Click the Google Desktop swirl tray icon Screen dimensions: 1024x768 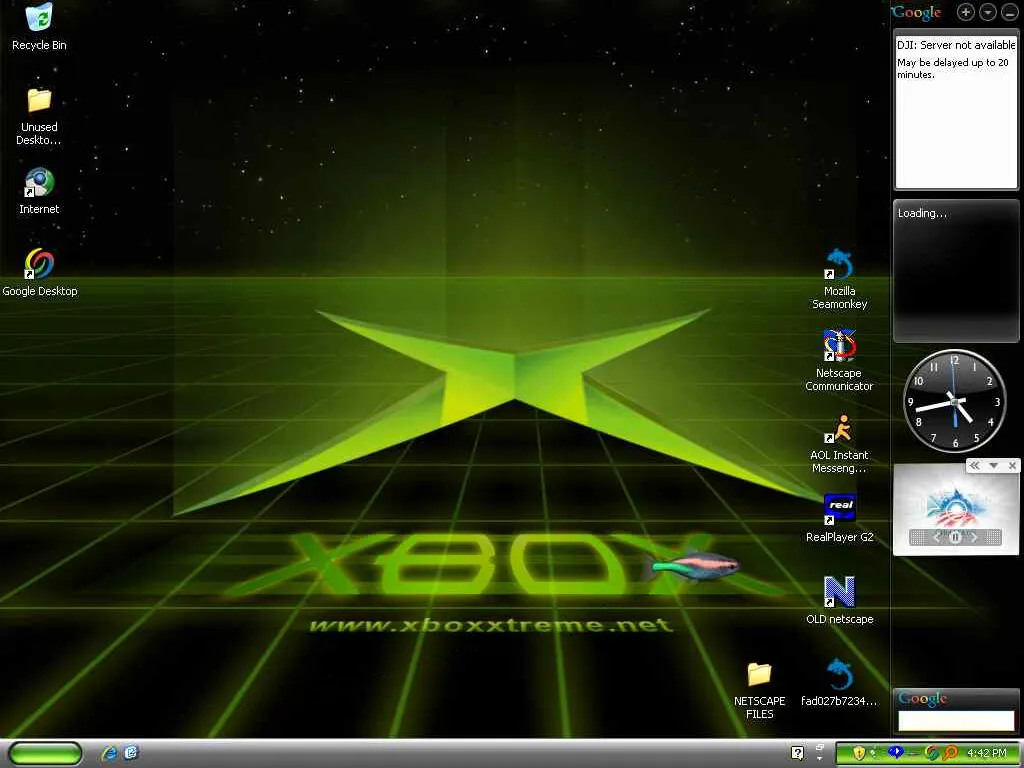click(932, 754)
